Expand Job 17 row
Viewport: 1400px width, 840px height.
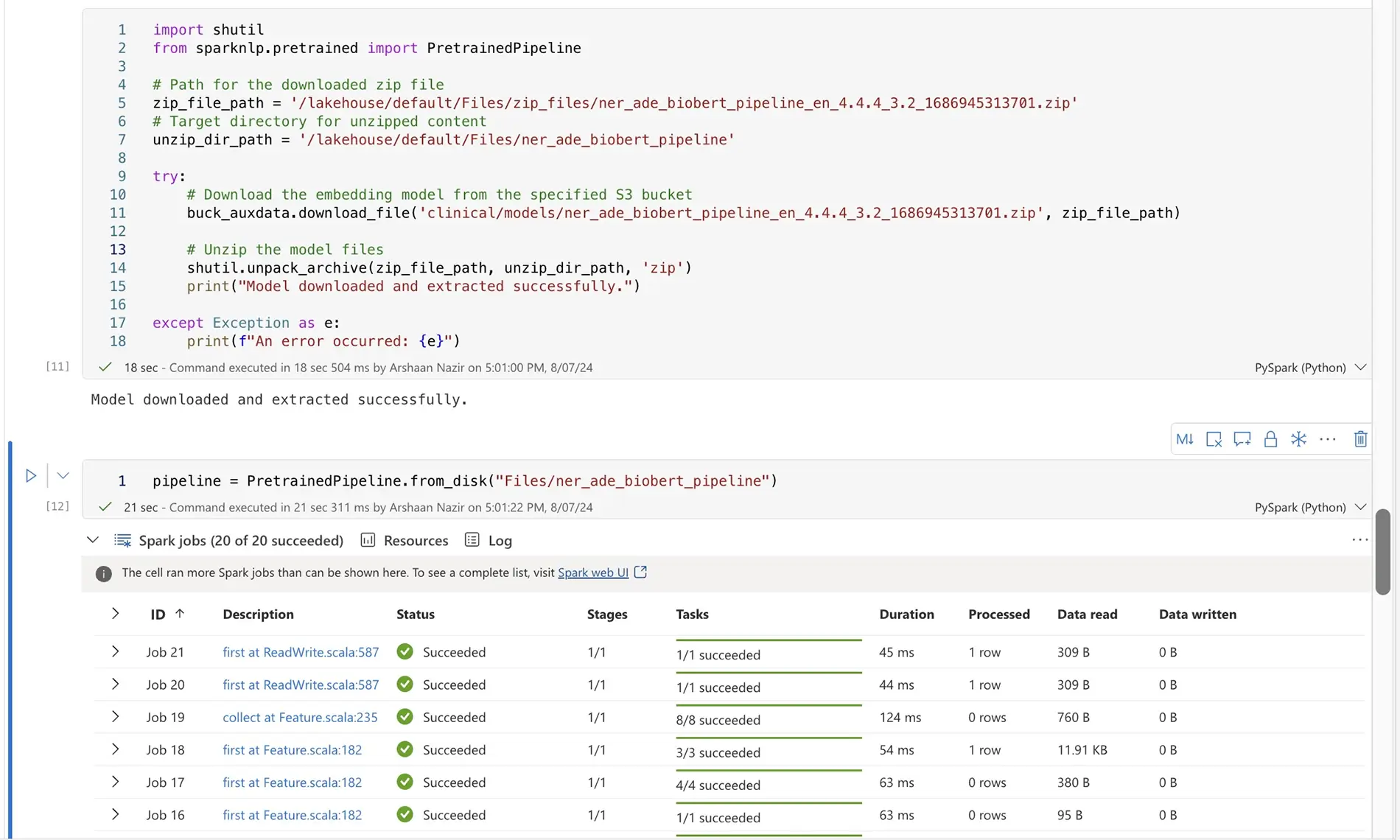(115, 782)
